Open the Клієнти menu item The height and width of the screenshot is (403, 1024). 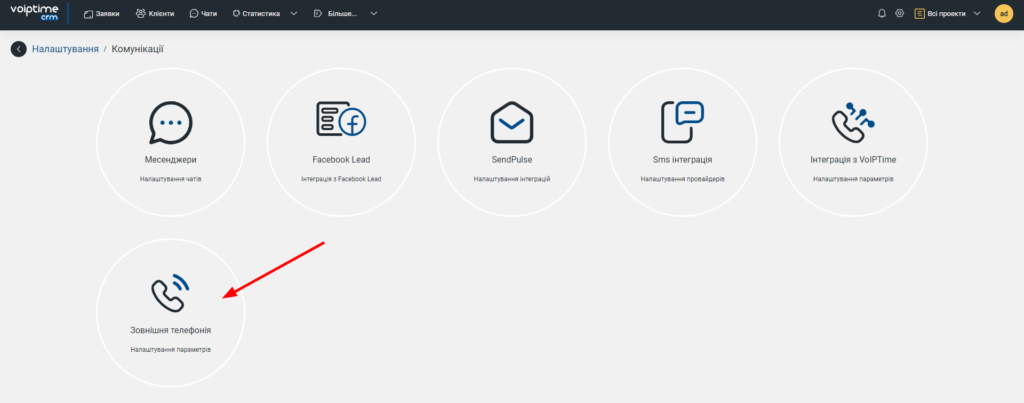(x=154, y=14)
